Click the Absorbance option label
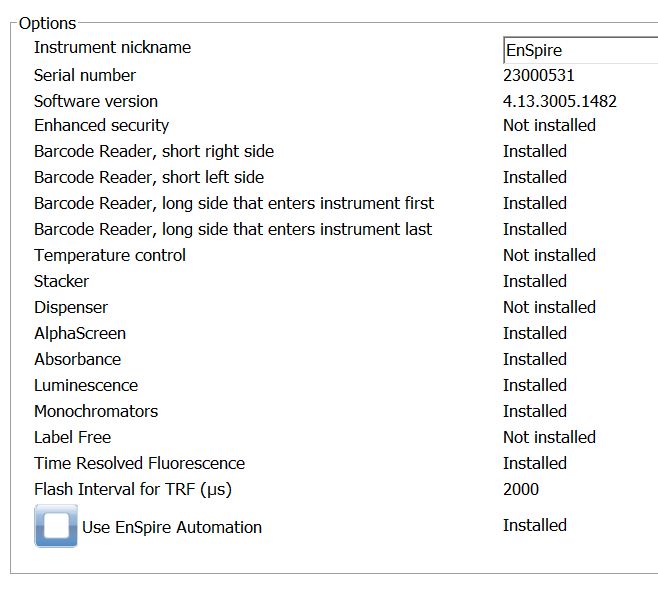Screen dimensions: 658x589 click(x=77, y=359)
